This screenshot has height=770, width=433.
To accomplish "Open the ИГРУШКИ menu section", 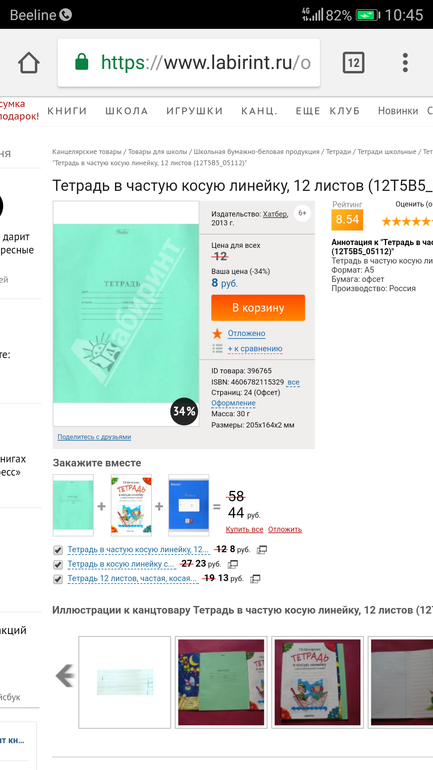I will click(x=194, y=111).
